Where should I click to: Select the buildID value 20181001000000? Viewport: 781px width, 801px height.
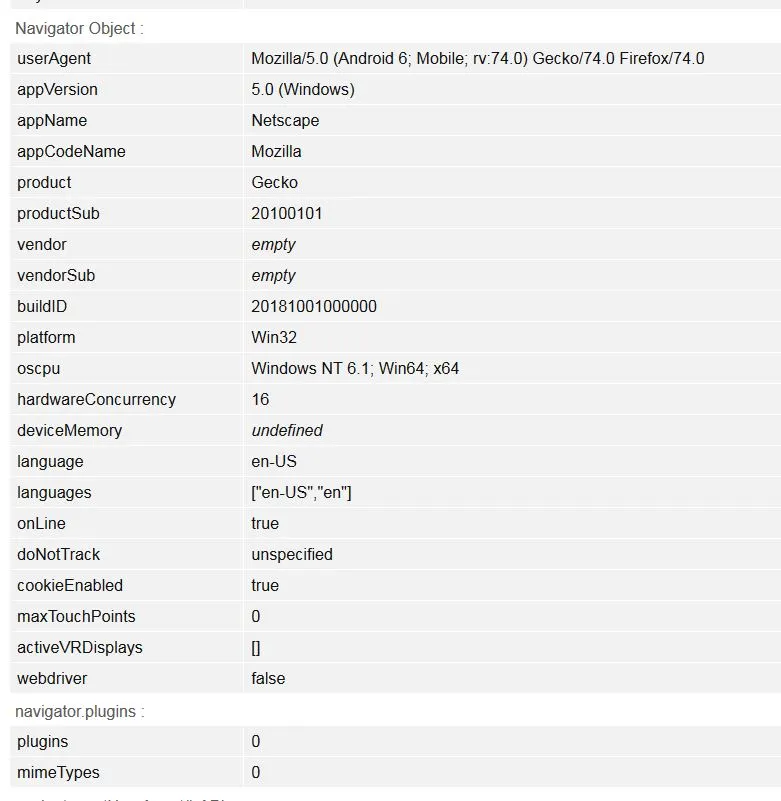point(314,307)
